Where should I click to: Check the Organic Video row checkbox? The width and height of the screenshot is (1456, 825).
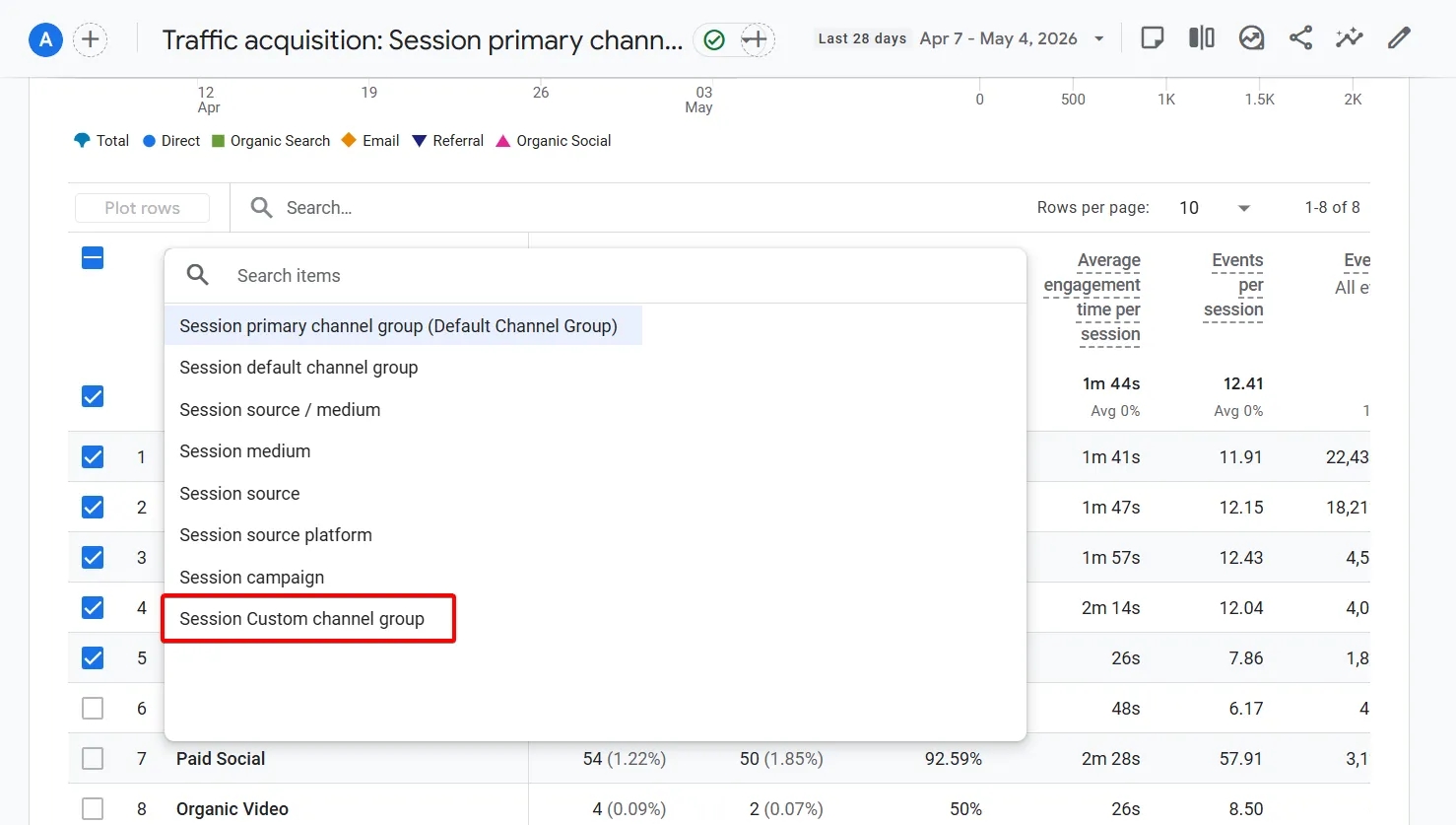(93, 808)
